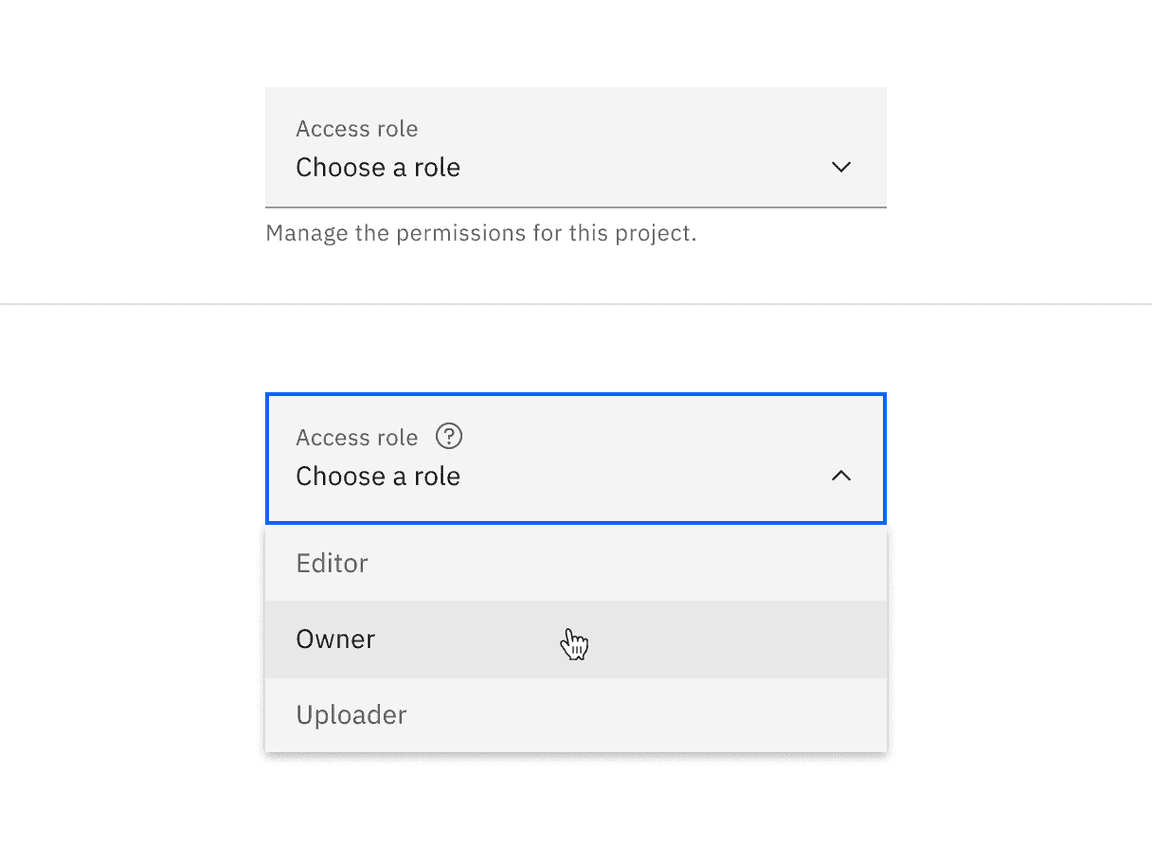Click the Access role label in focused dropdown
1152x864 pixels.
click(357, 437)
